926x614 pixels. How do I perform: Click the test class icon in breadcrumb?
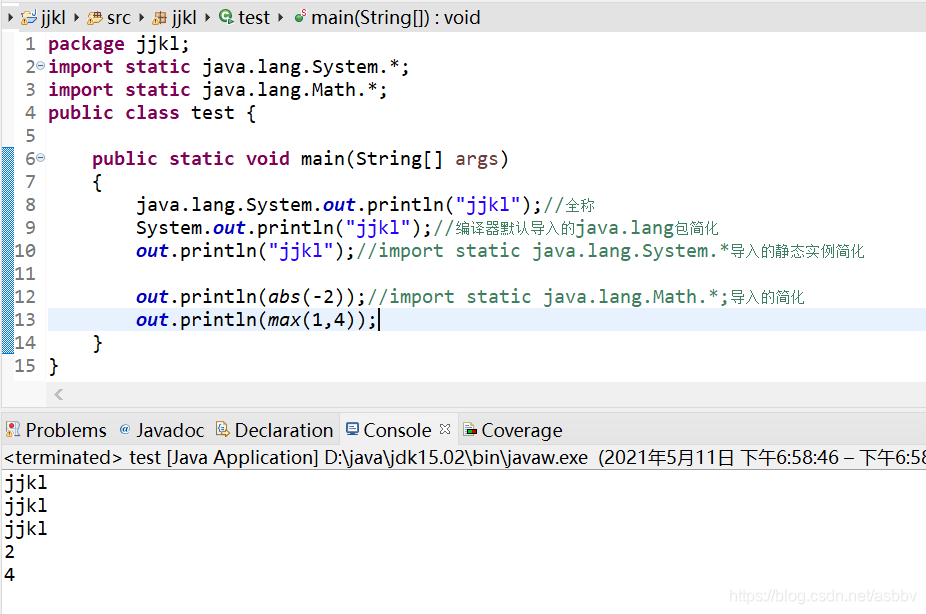tap(226, 17)
